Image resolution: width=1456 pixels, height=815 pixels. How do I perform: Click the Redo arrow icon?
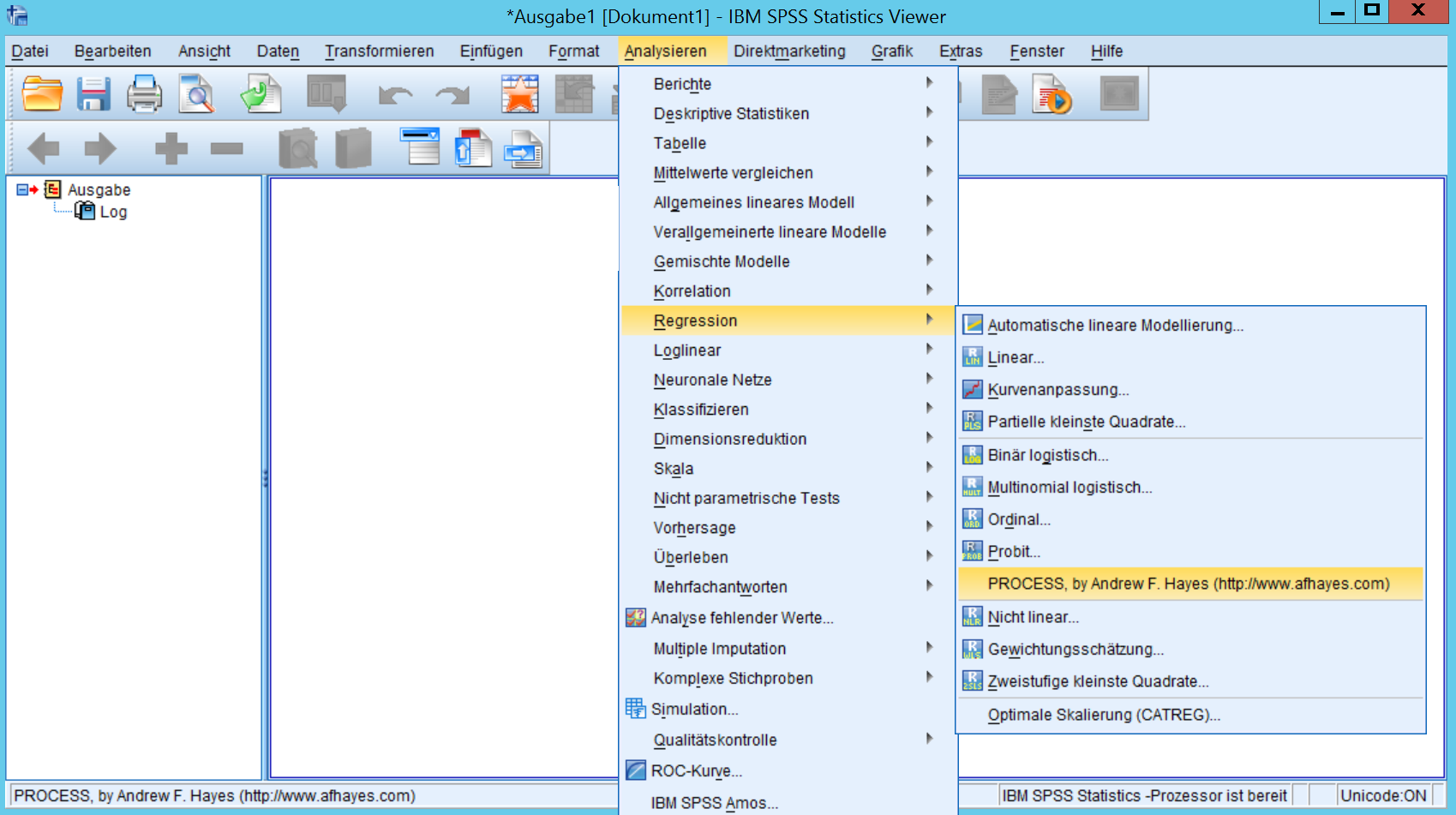[452, 94]
